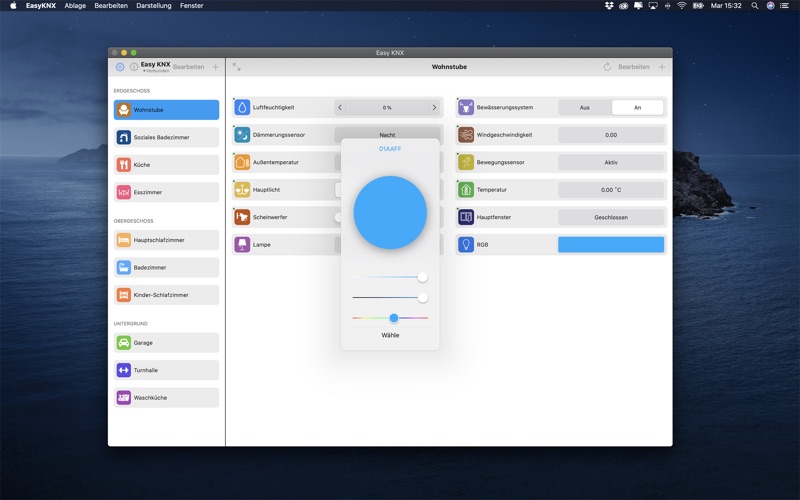Viewport: 800px width, 500px height.
Task: Click the saturation slider in color popup
Action: 390,278
